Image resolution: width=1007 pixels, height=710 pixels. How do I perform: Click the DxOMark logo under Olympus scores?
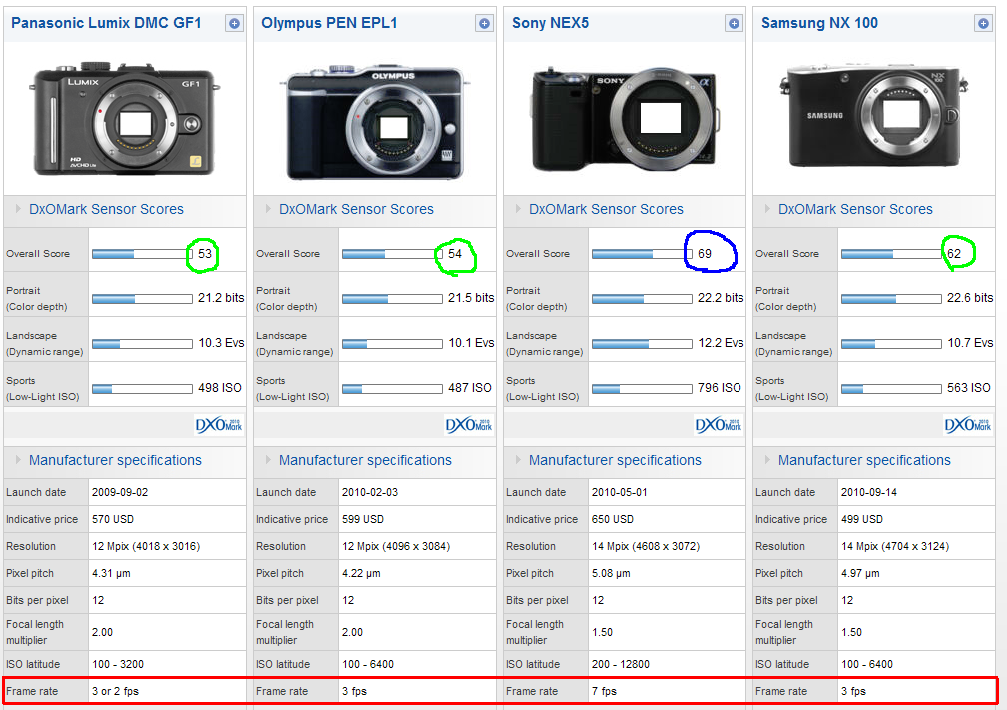[x=469, y=425]
